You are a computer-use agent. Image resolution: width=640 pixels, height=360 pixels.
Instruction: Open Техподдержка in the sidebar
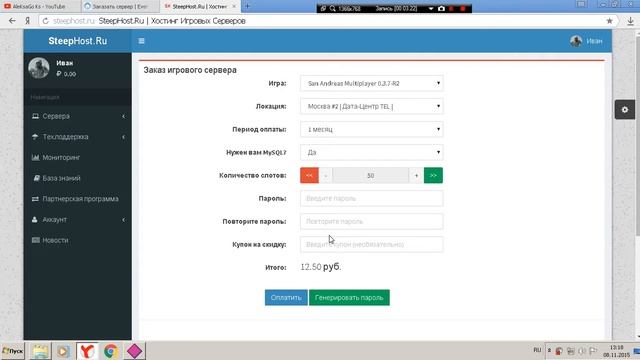point(78,137)
